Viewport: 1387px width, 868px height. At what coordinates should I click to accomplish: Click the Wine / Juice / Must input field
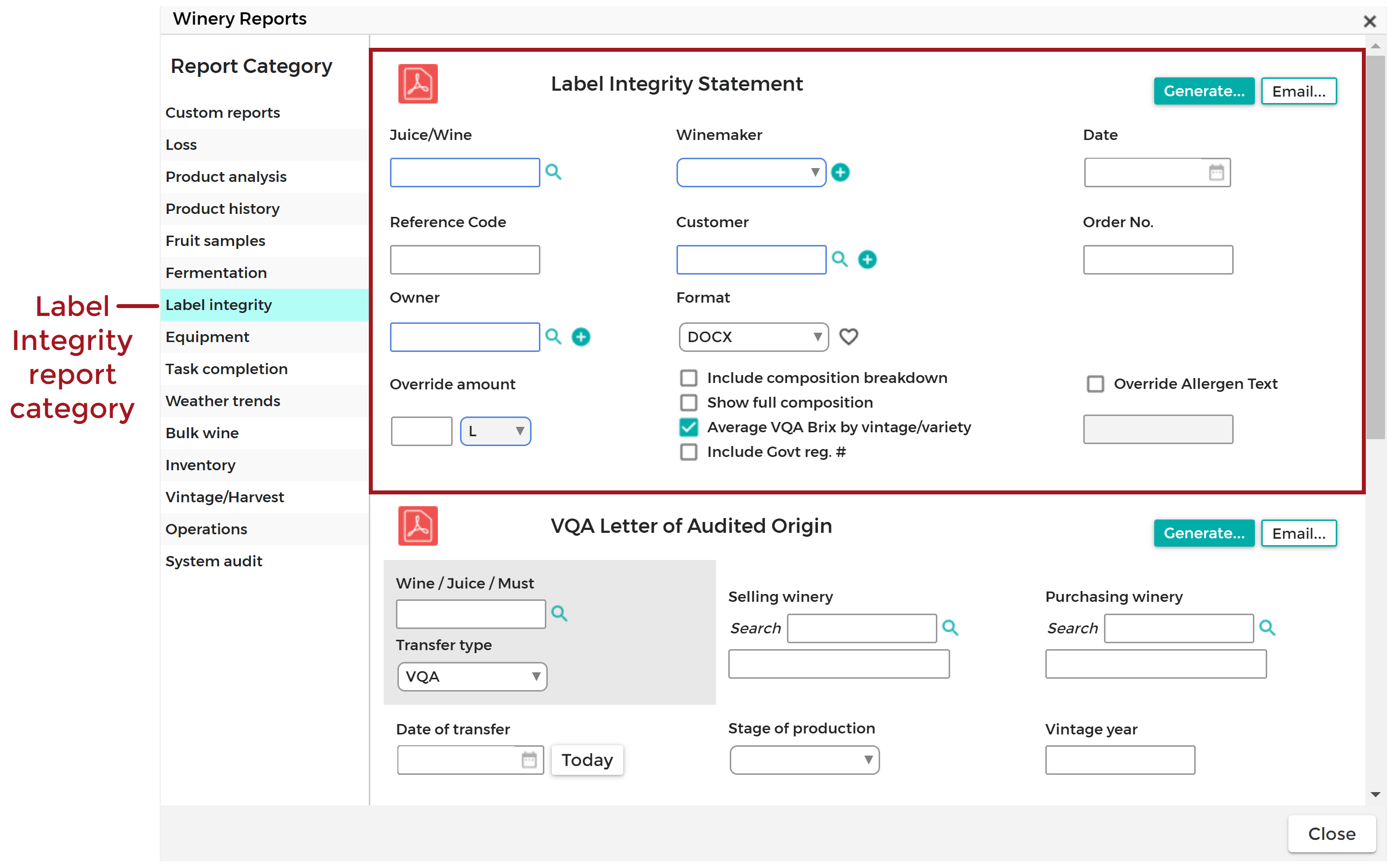[x=471, y=614]
